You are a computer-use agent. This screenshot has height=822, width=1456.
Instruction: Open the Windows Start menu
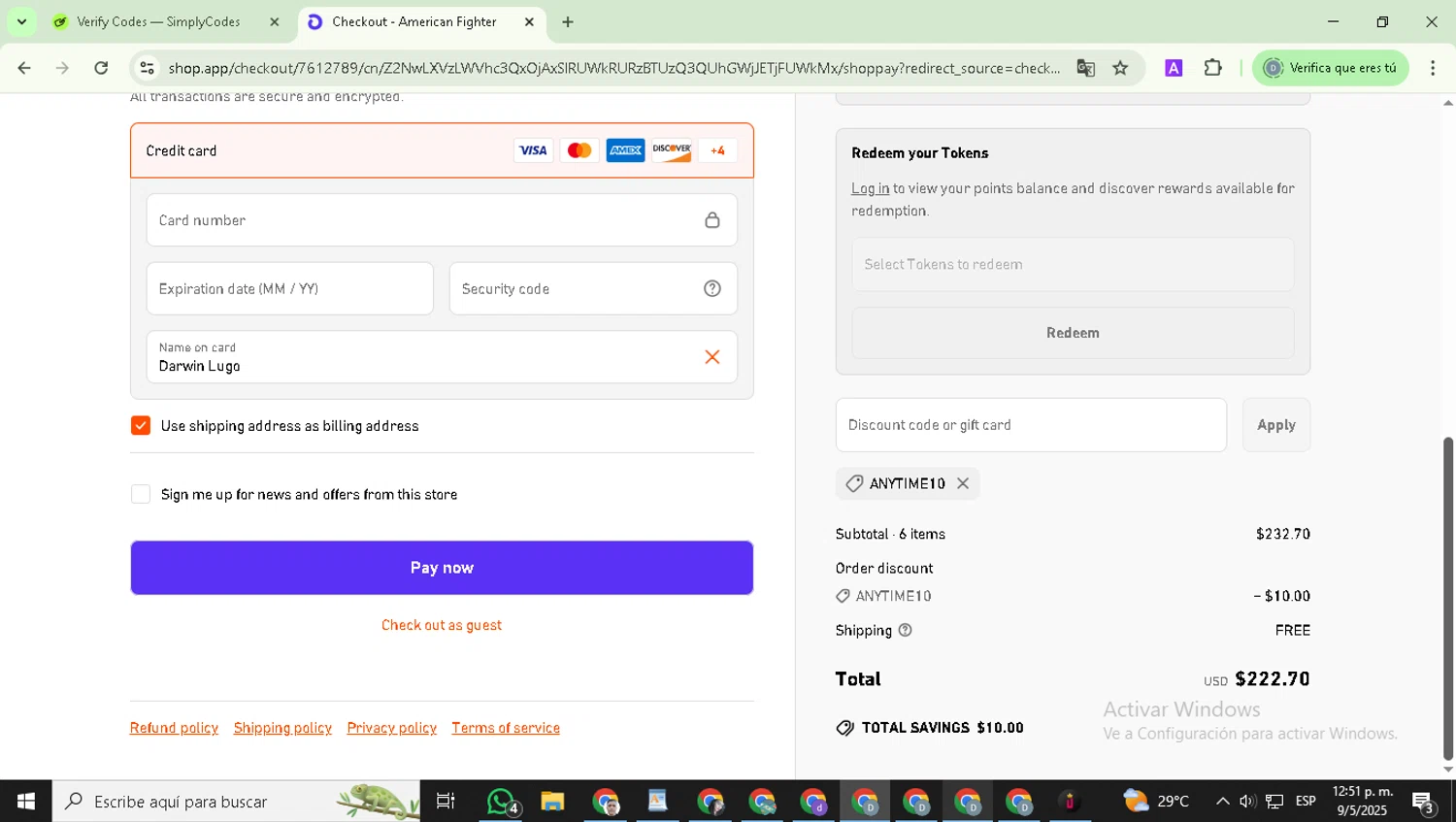[26, 802]
